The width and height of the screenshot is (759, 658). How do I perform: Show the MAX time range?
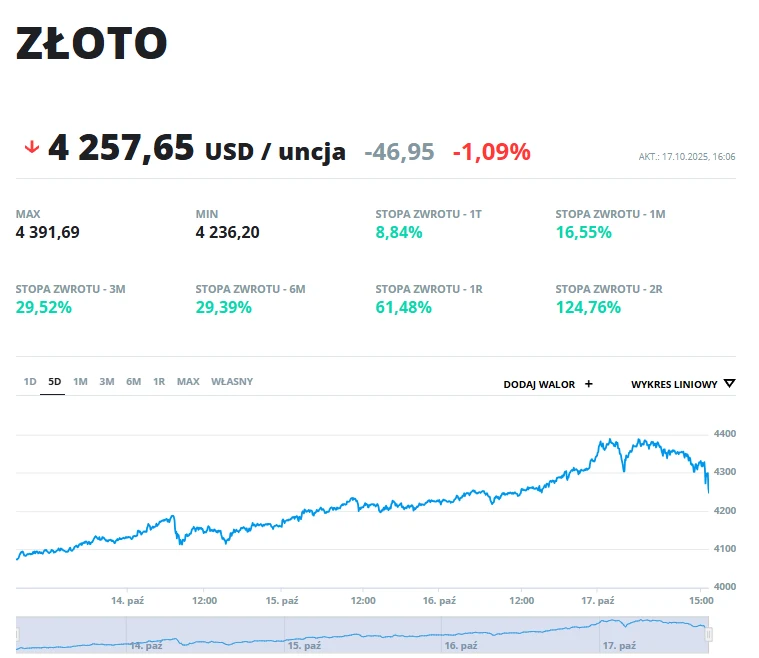(188, 381)
